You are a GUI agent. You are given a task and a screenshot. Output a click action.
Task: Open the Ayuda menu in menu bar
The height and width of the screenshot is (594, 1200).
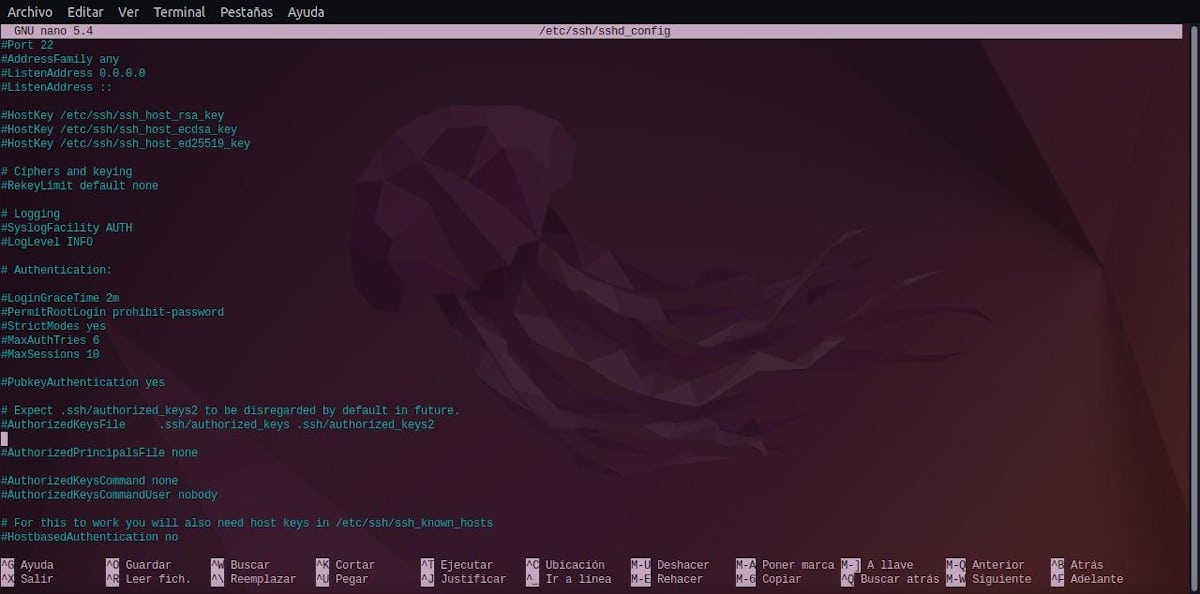click(305, 12)
